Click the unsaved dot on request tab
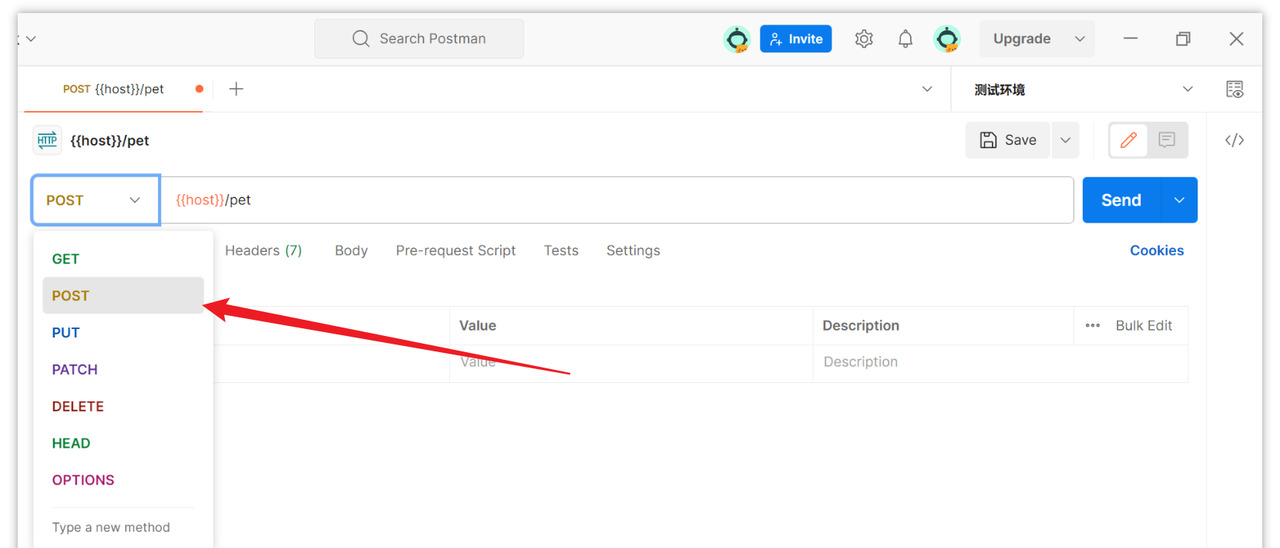 199,89
